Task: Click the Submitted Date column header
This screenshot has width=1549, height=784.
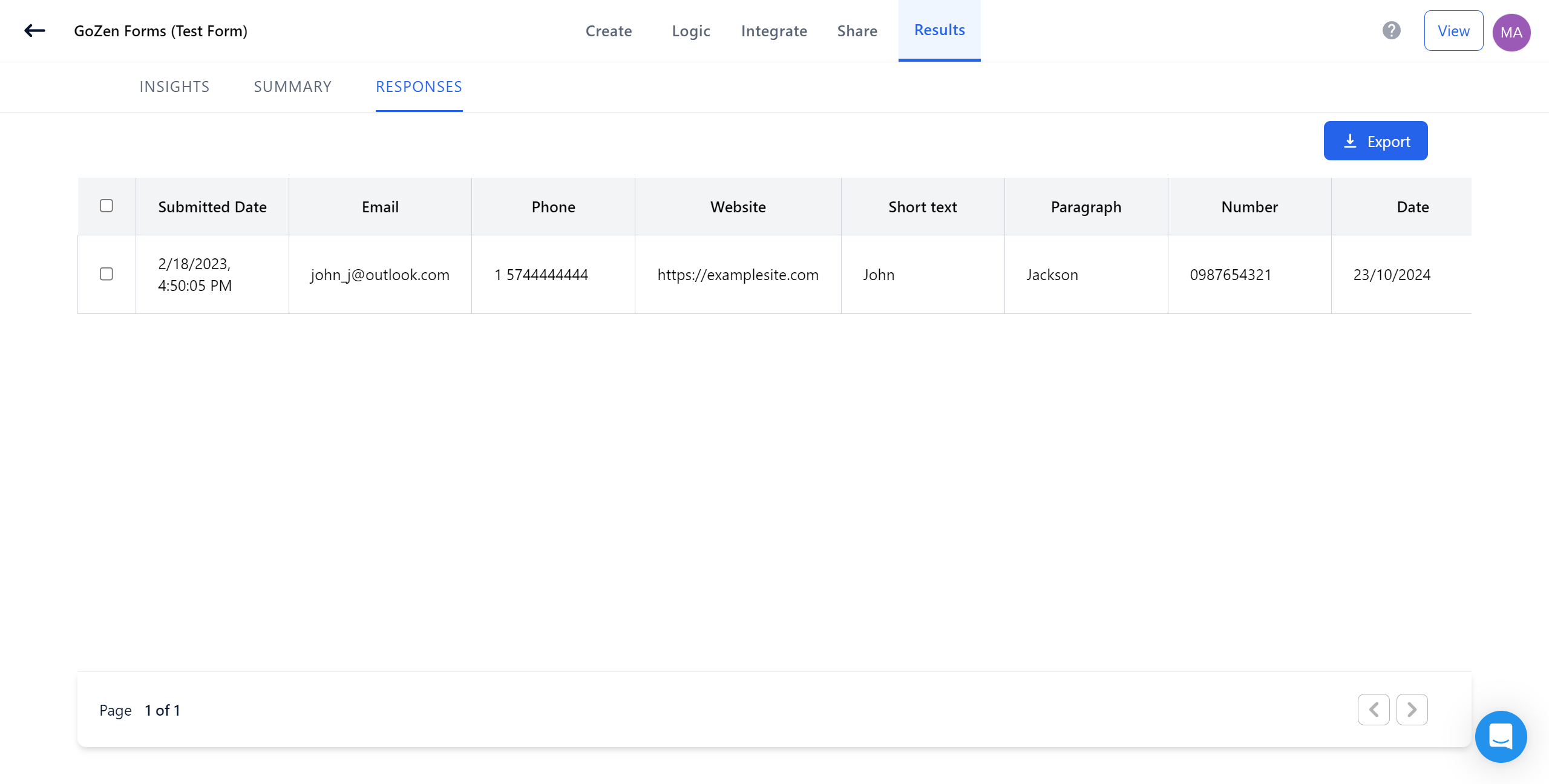Action: point(212,207)
